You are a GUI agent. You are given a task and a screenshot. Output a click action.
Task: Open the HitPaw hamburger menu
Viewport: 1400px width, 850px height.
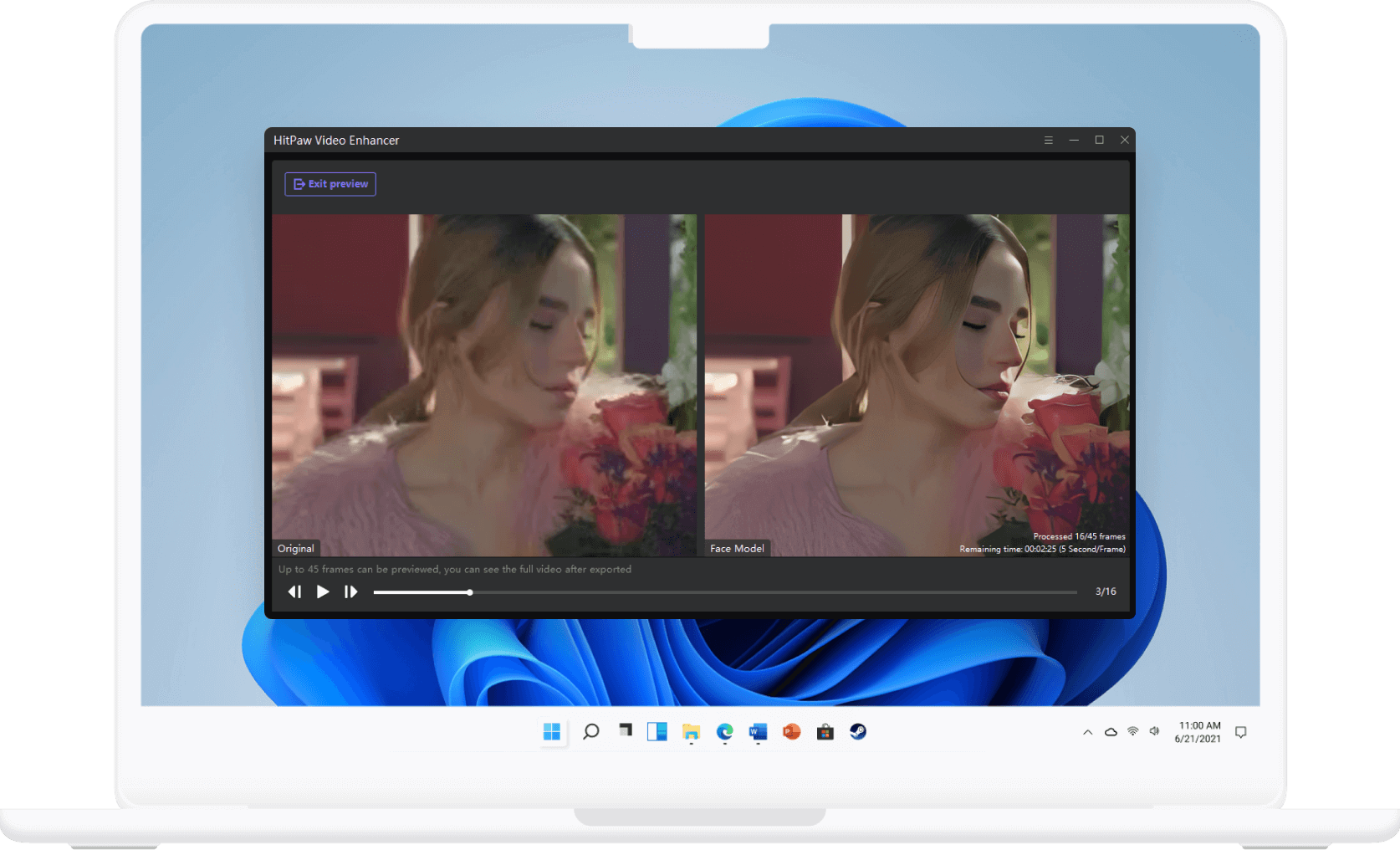(x=1048, y=141)
